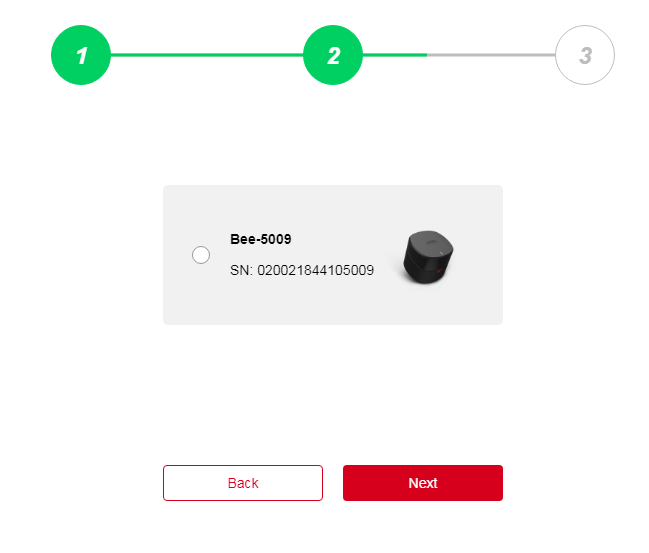Choose the device with SN ending 5009
The image size is (649, 553).
click(x=201, y=255)
